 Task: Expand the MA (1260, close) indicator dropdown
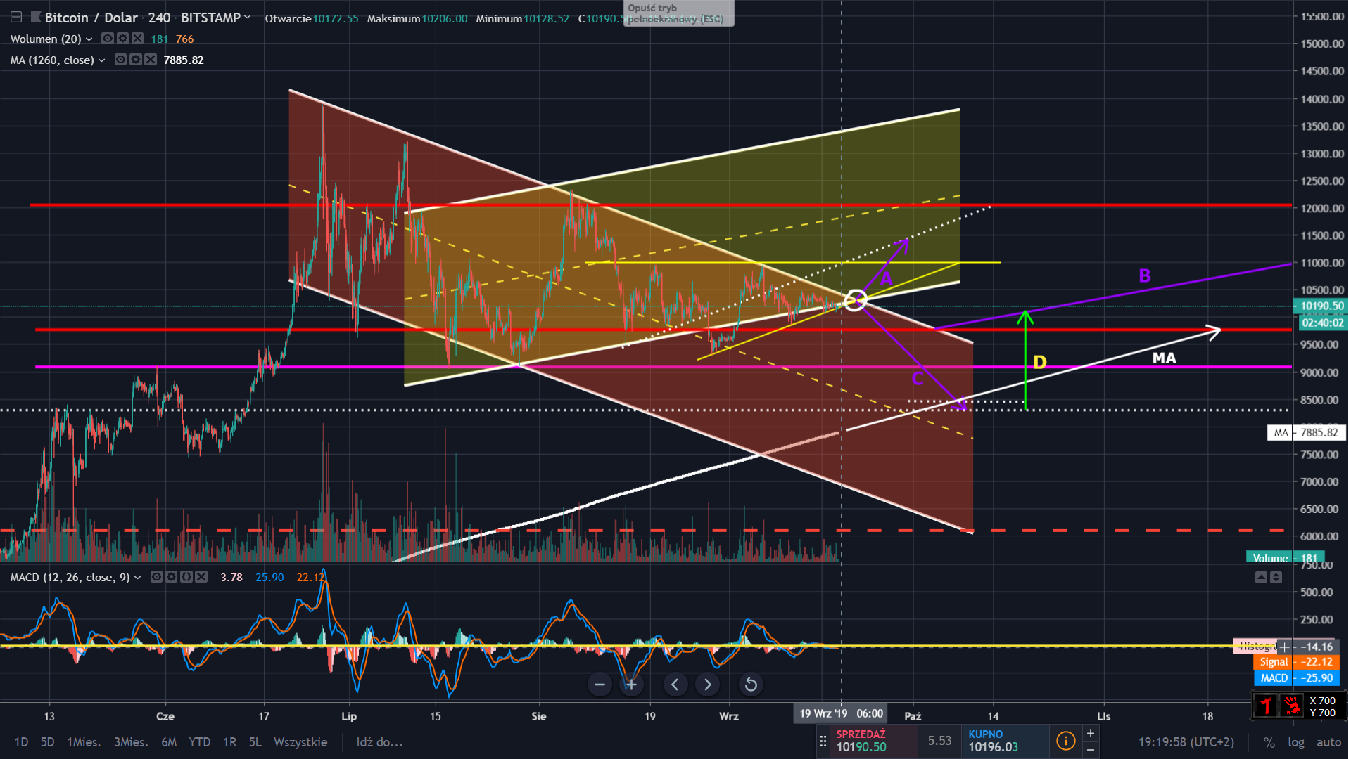(x=103, y=60)
